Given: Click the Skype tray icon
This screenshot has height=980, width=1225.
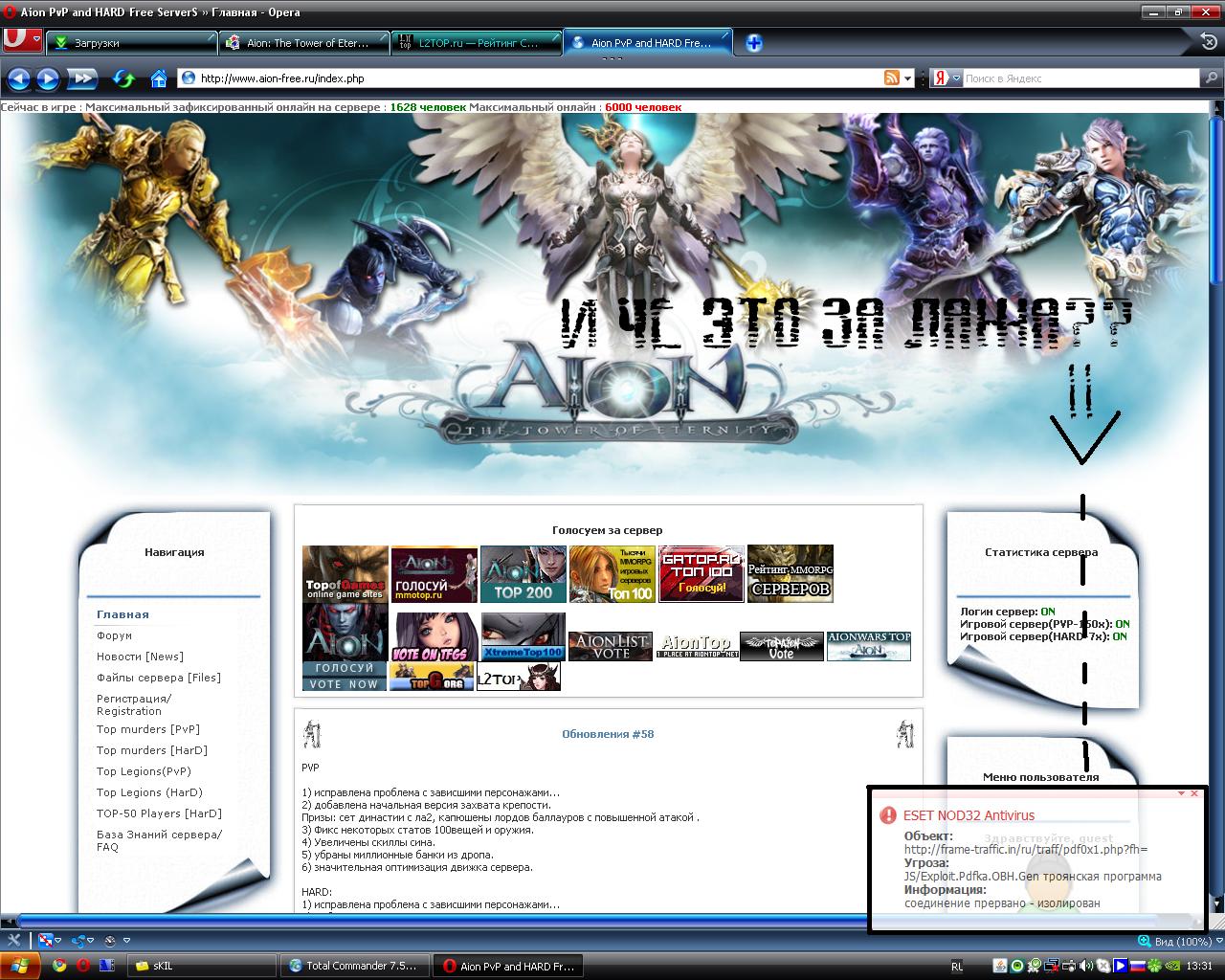Looking at the screenshot, I should tap(1103, 966).
